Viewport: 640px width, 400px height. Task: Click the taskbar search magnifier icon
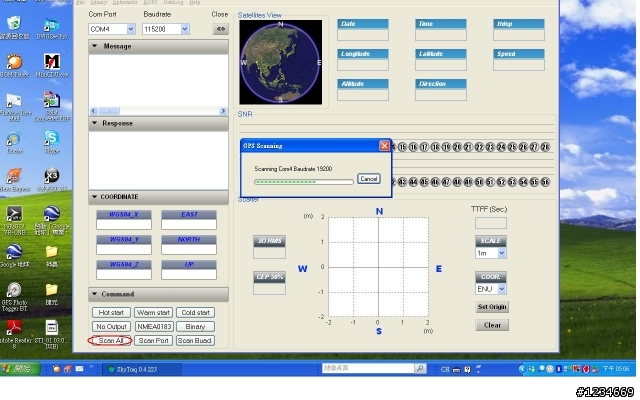(x=420, y=369)
